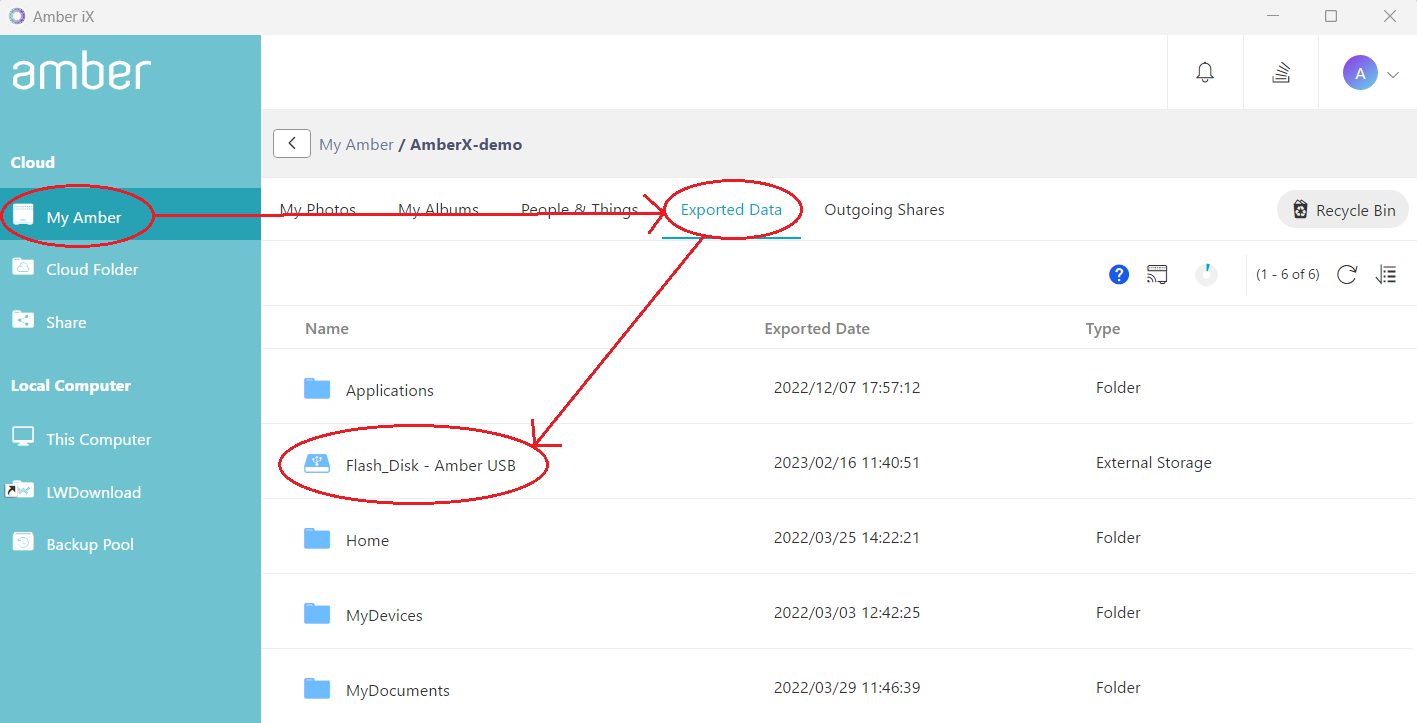The width and height of the screenshot is (1417, 723).
Task: Click the date 2022/03/29 11:46:39
Action: pyautogui.click(x=847, y=688)
